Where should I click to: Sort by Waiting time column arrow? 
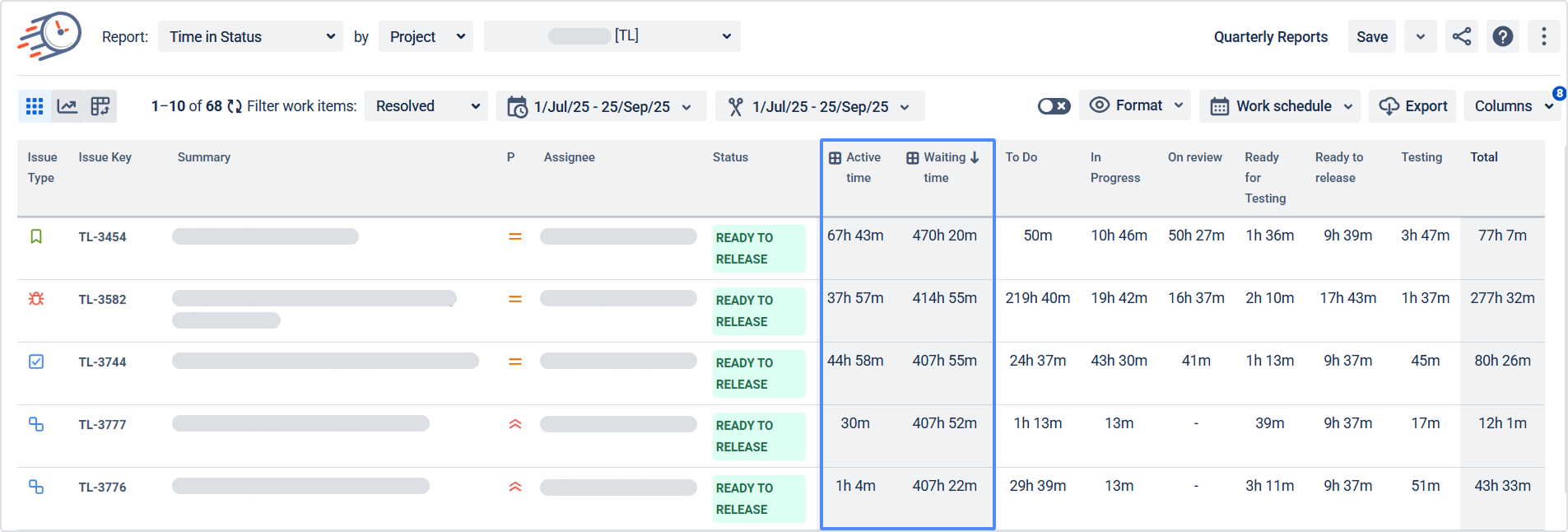click(x=975, y=157)
